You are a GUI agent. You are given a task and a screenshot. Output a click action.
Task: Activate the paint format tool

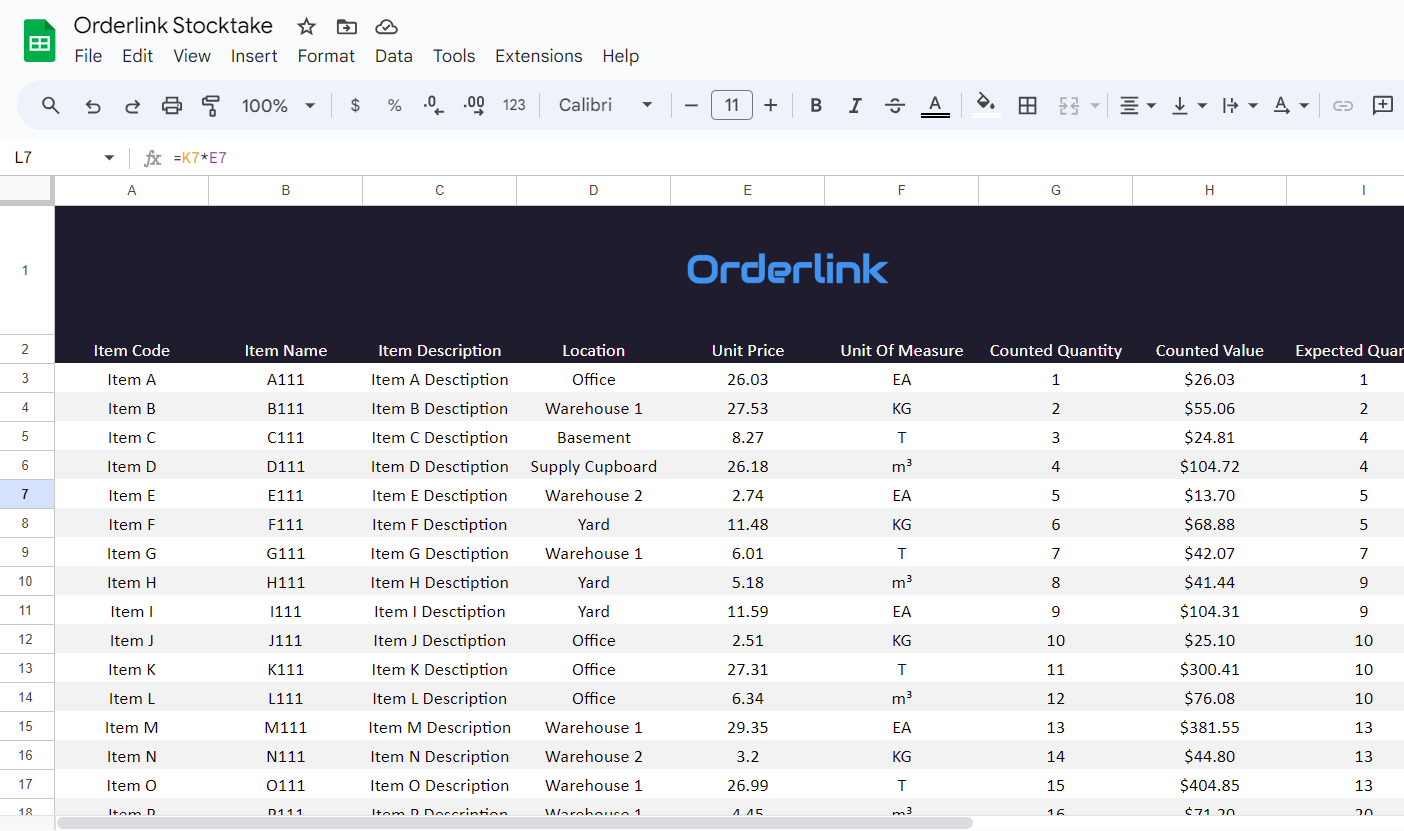[x=211, y=105]
